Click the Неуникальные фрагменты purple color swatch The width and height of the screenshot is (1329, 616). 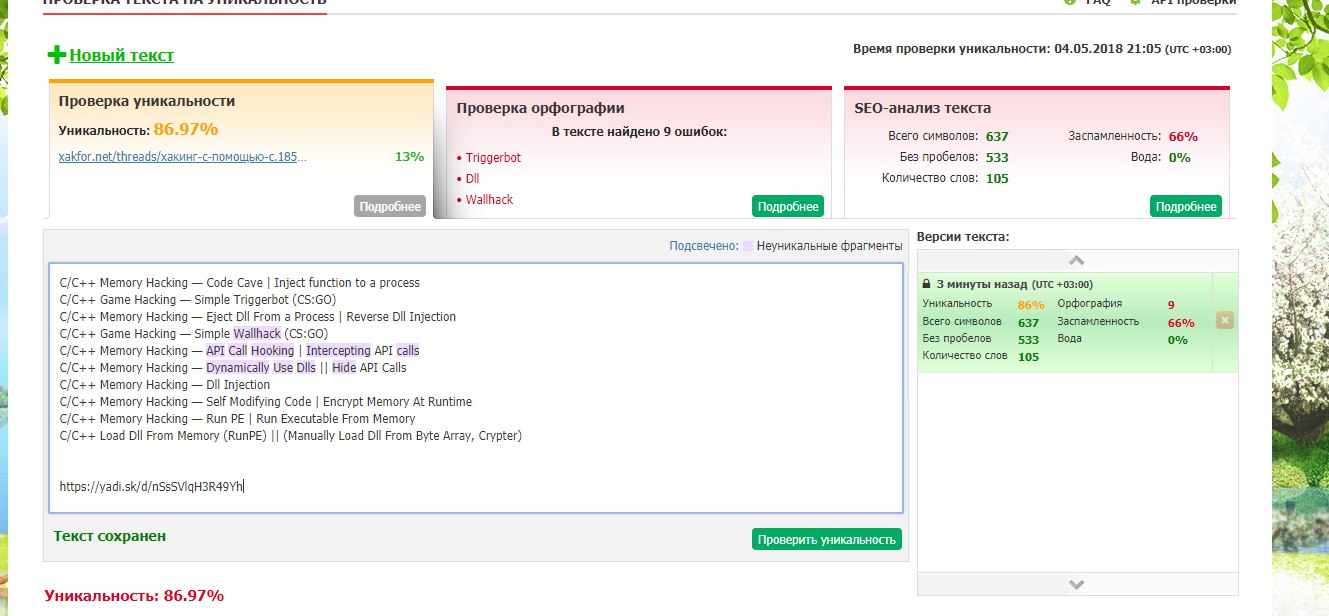[749, 245]
